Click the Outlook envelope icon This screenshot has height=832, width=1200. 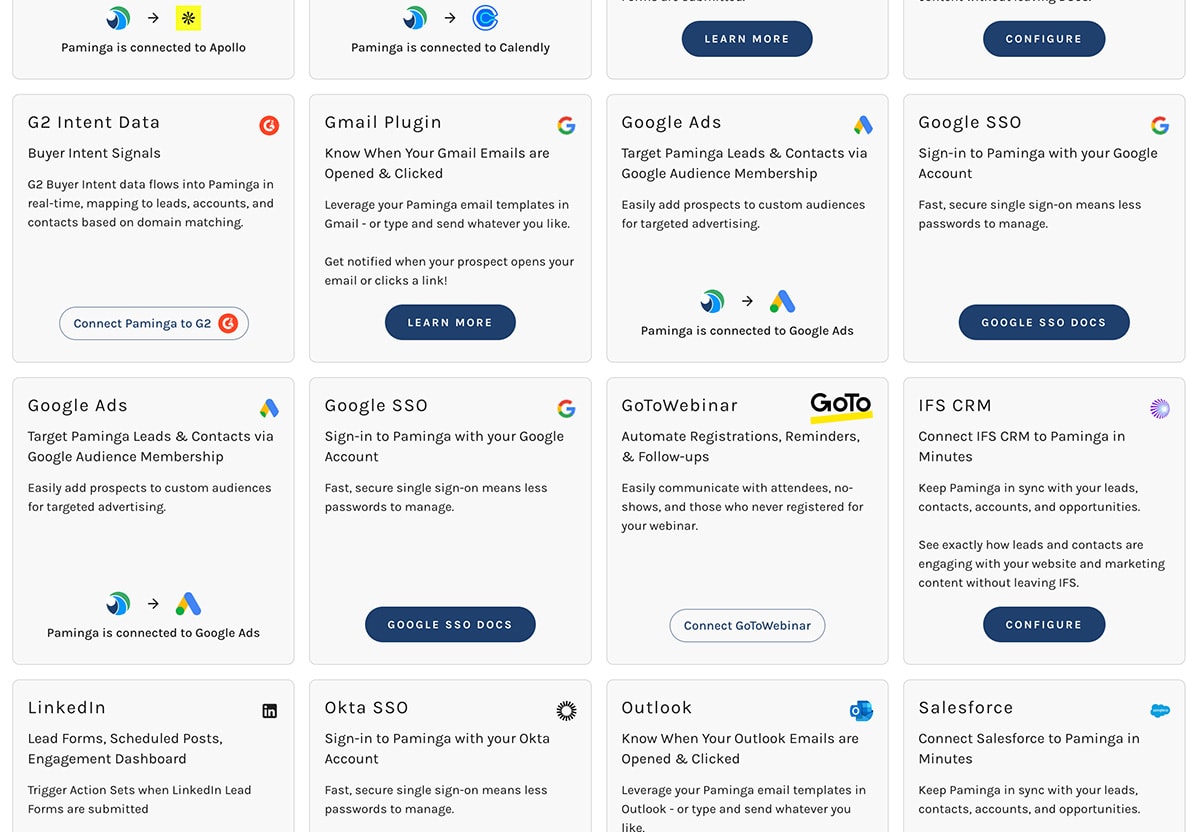[861, 710]
